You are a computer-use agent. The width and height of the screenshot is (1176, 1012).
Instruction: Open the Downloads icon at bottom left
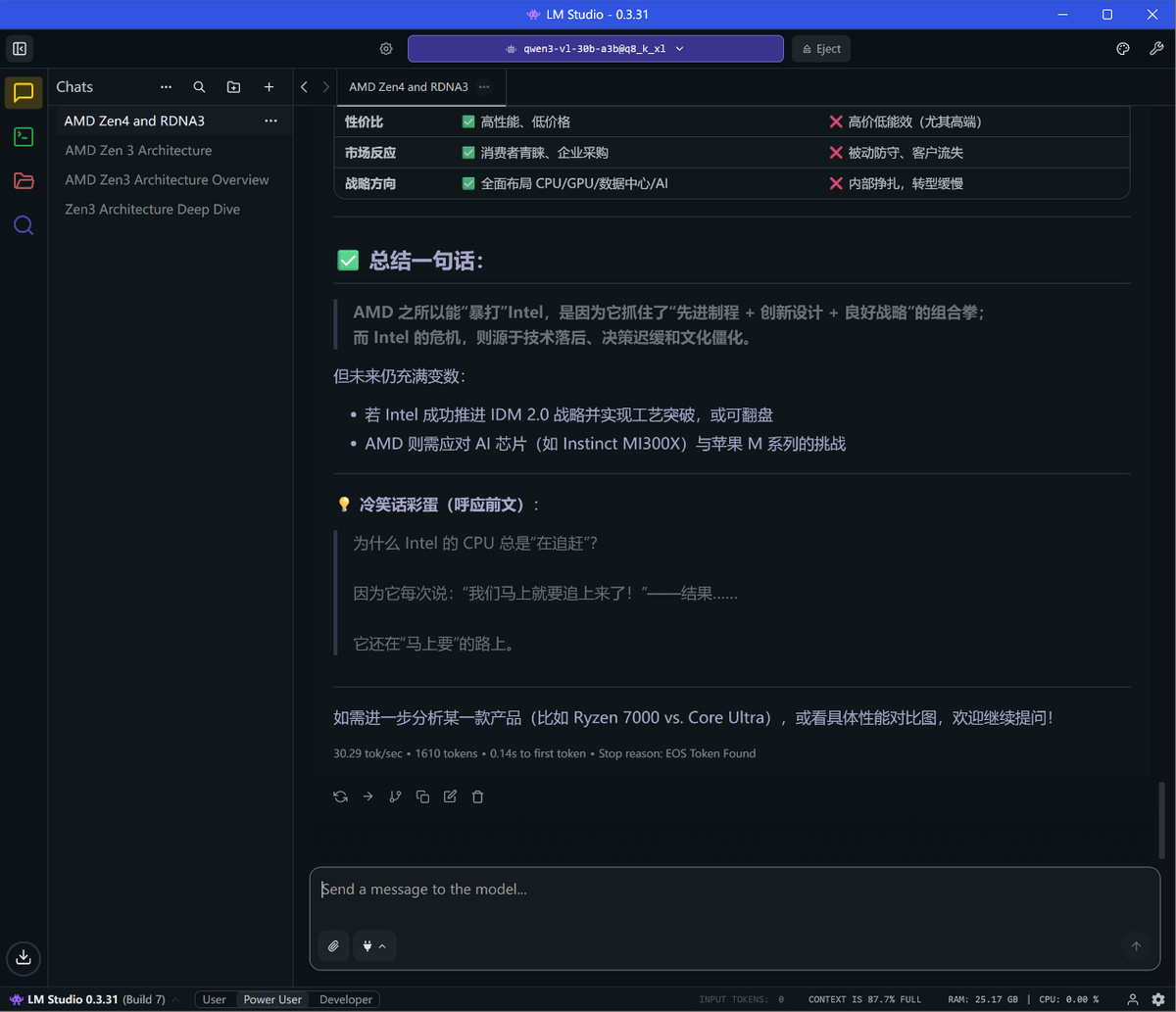tap(24, 958)
